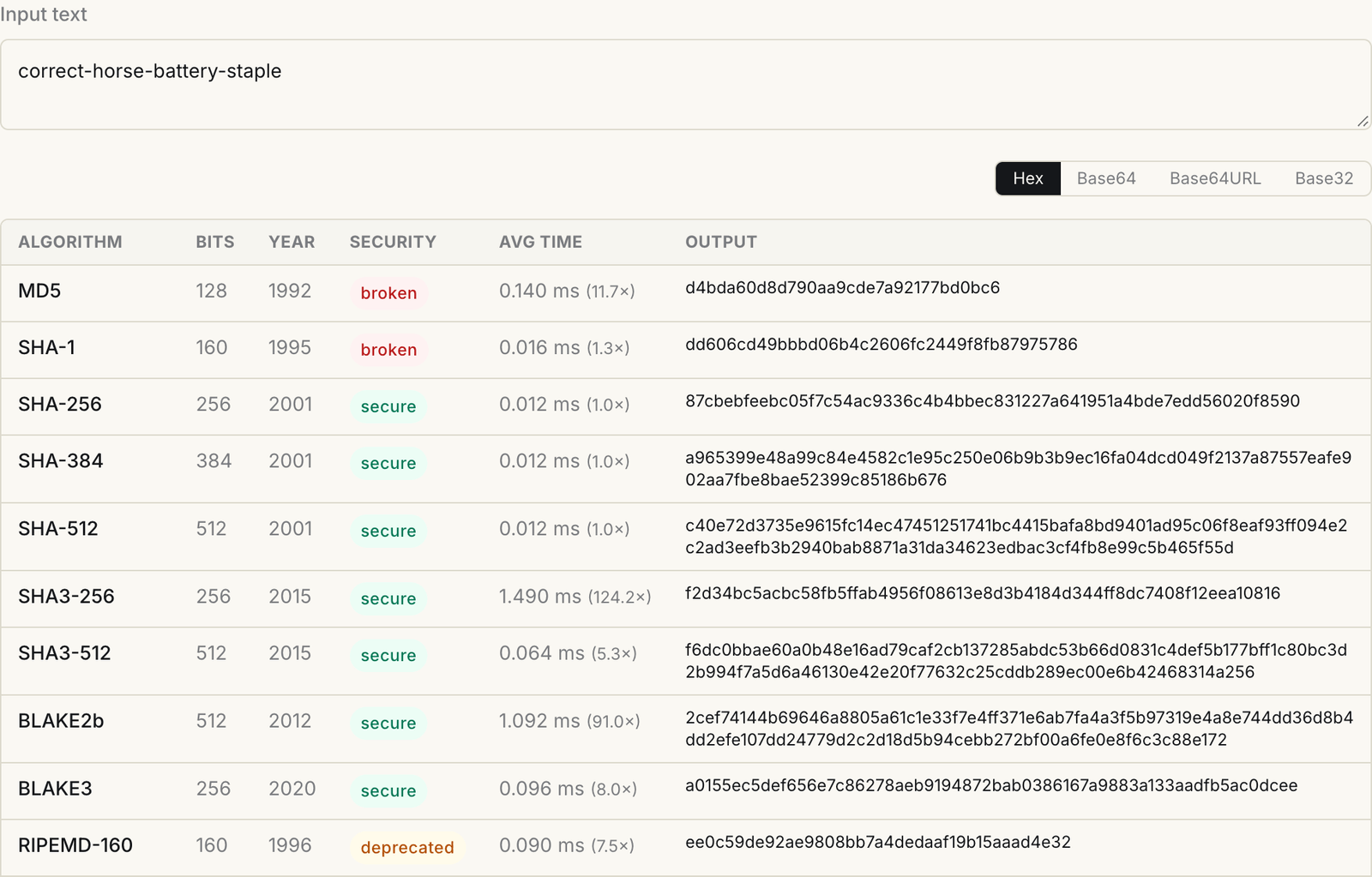
Task: Select the SHA-384 algorithm name
Action: [x=61, y=460]
